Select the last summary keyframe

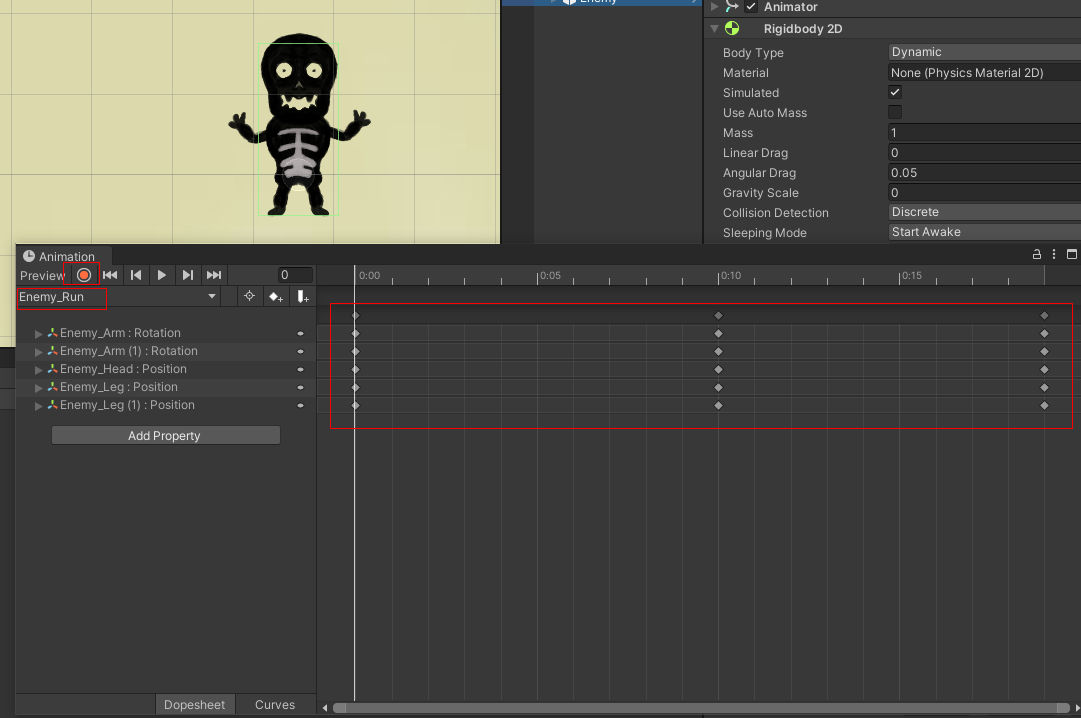[x=1044, y=315]
